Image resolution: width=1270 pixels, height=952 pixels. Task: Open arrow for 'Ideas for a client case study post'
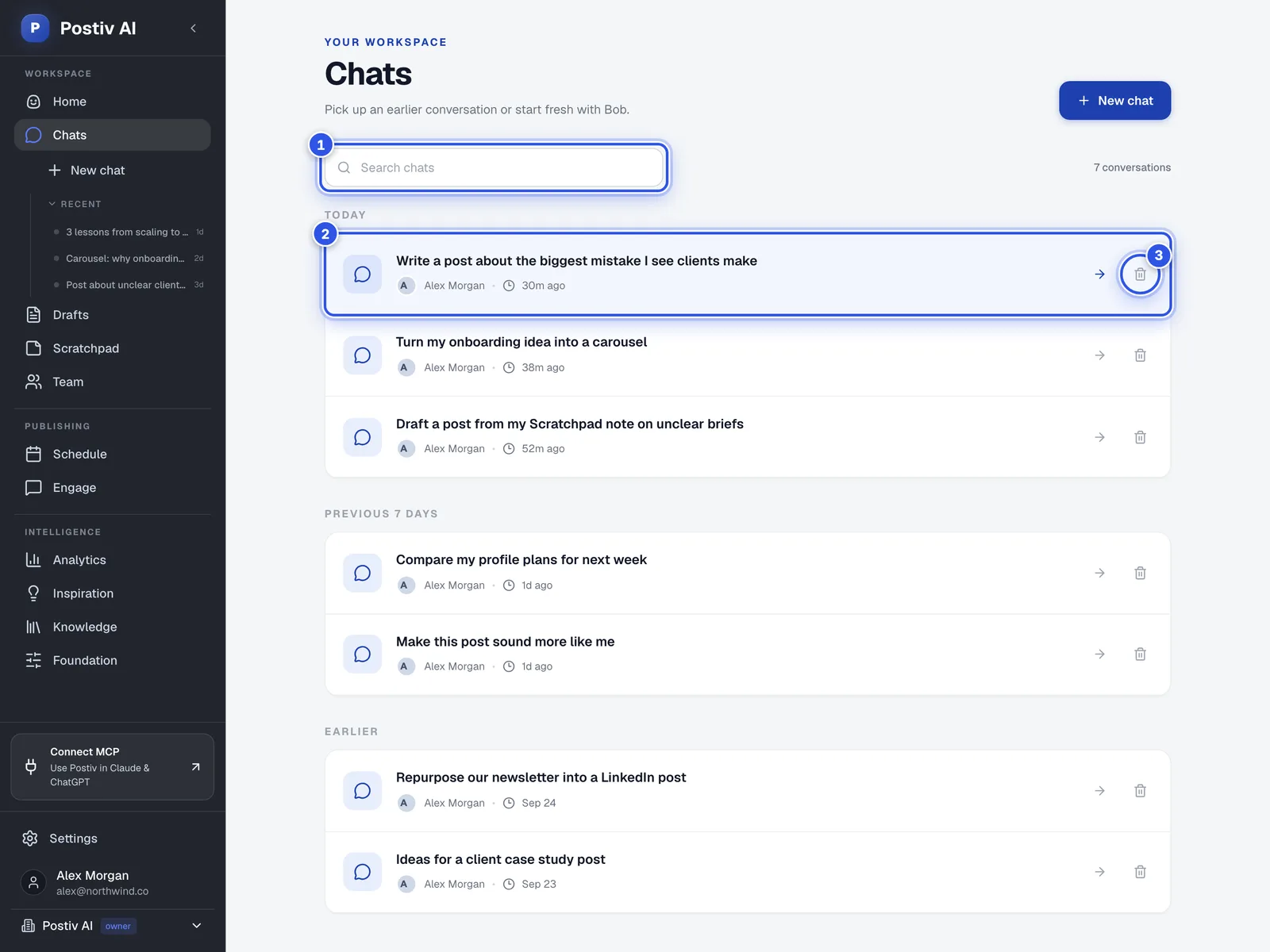point(1099,872)
